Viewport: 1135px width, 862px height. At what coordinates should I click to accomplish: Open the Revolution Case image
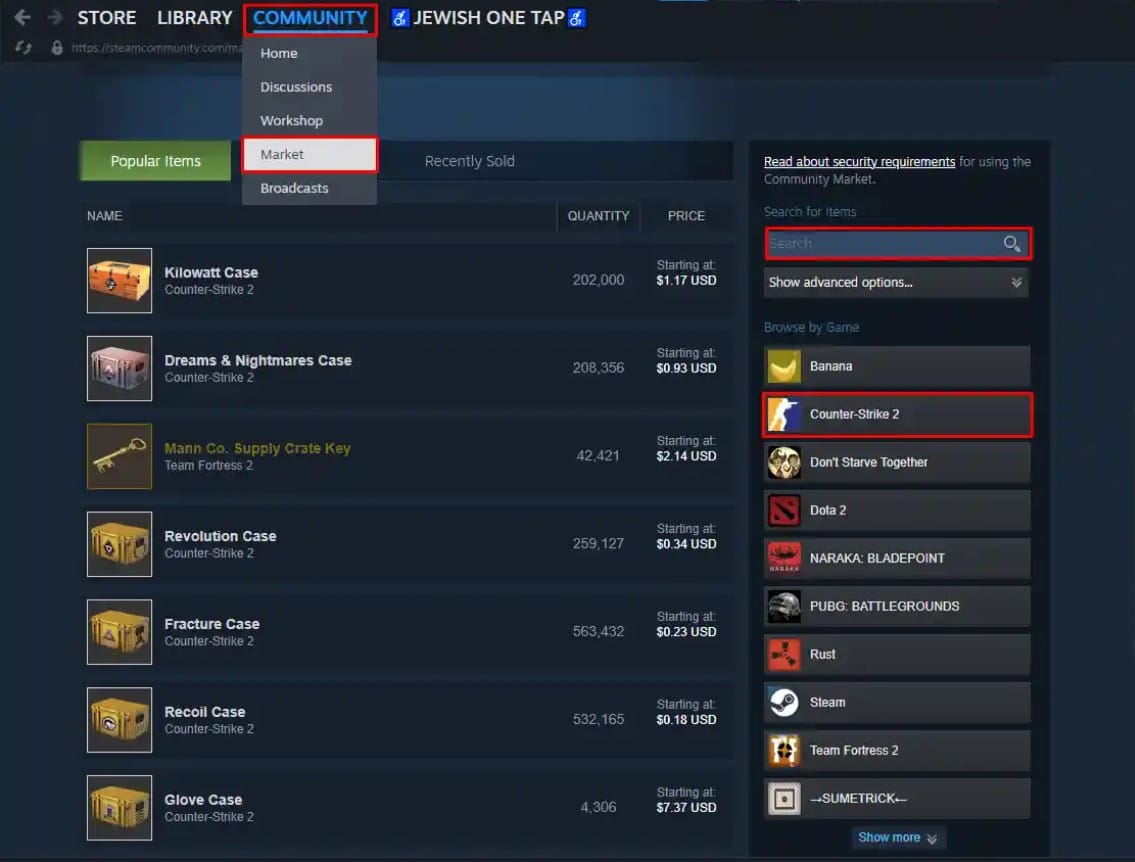[x=119, y=544]
